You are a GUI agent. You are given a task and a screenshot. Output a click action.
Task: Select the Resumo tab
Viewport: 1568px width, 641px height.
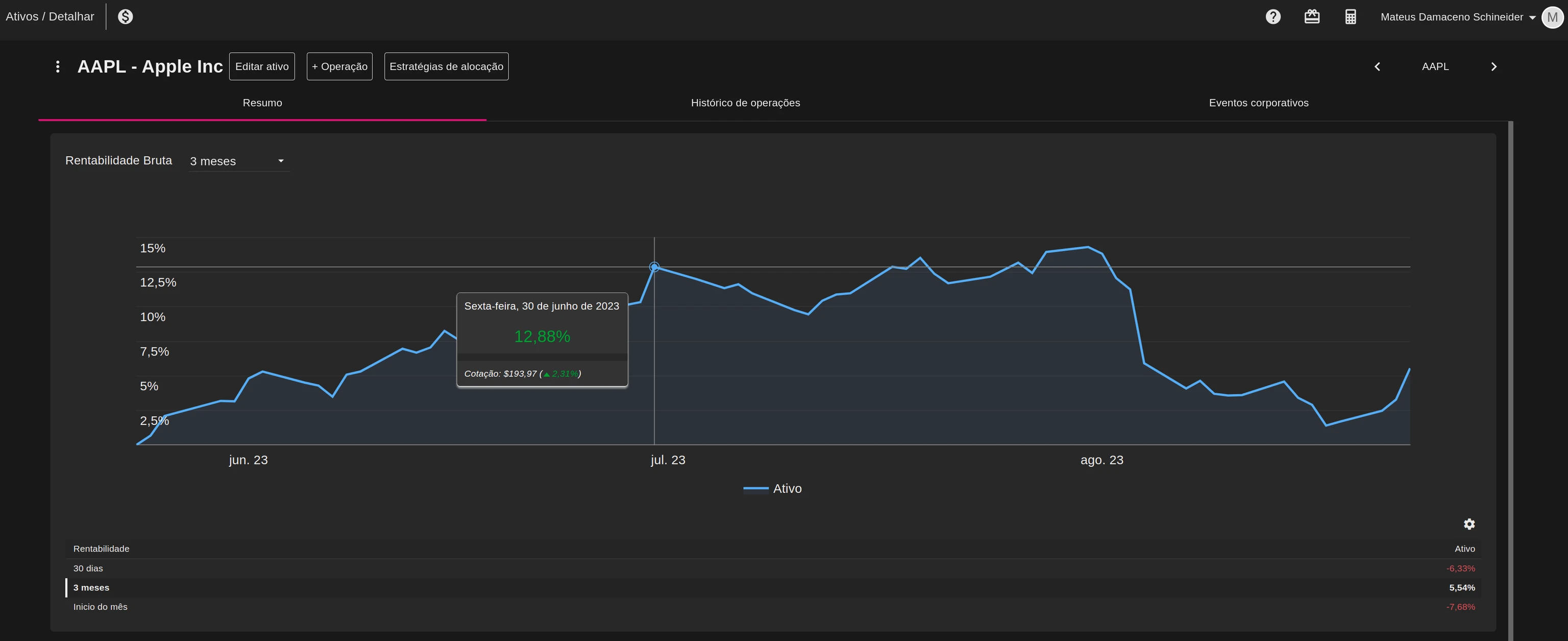coord(262,103)
